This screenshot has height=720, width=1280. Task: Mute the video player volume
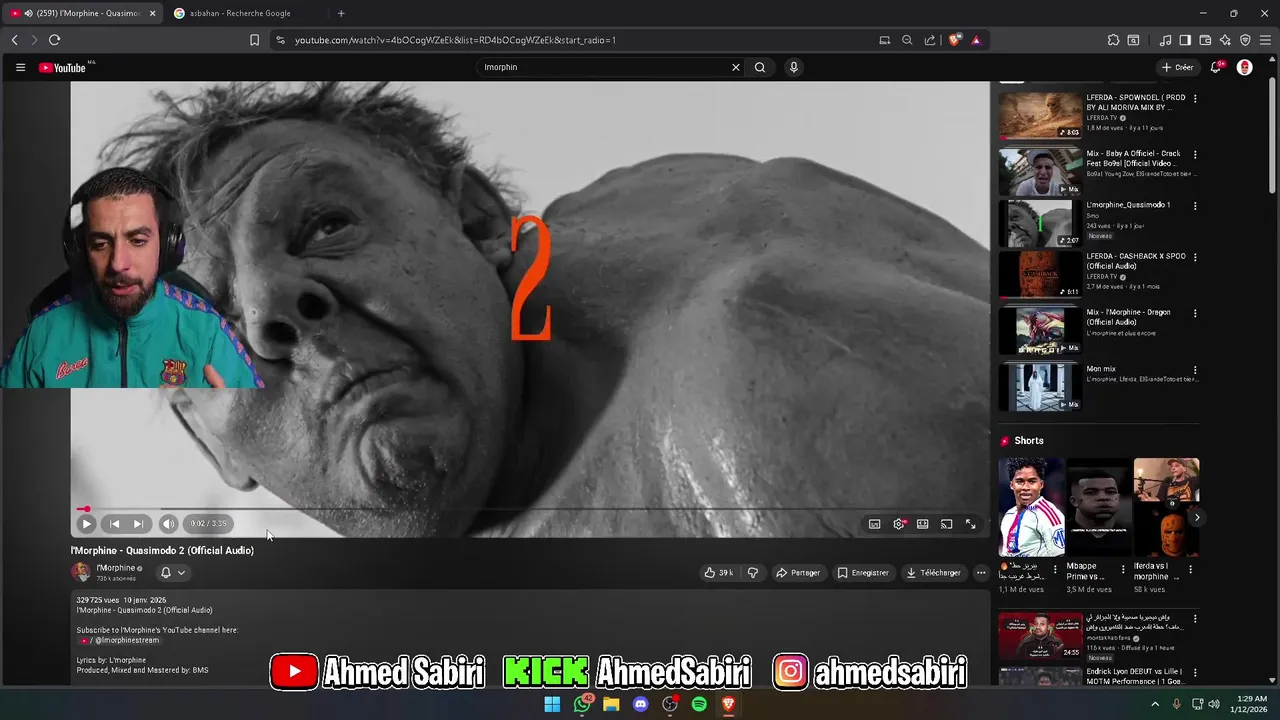tap(168, 524)
